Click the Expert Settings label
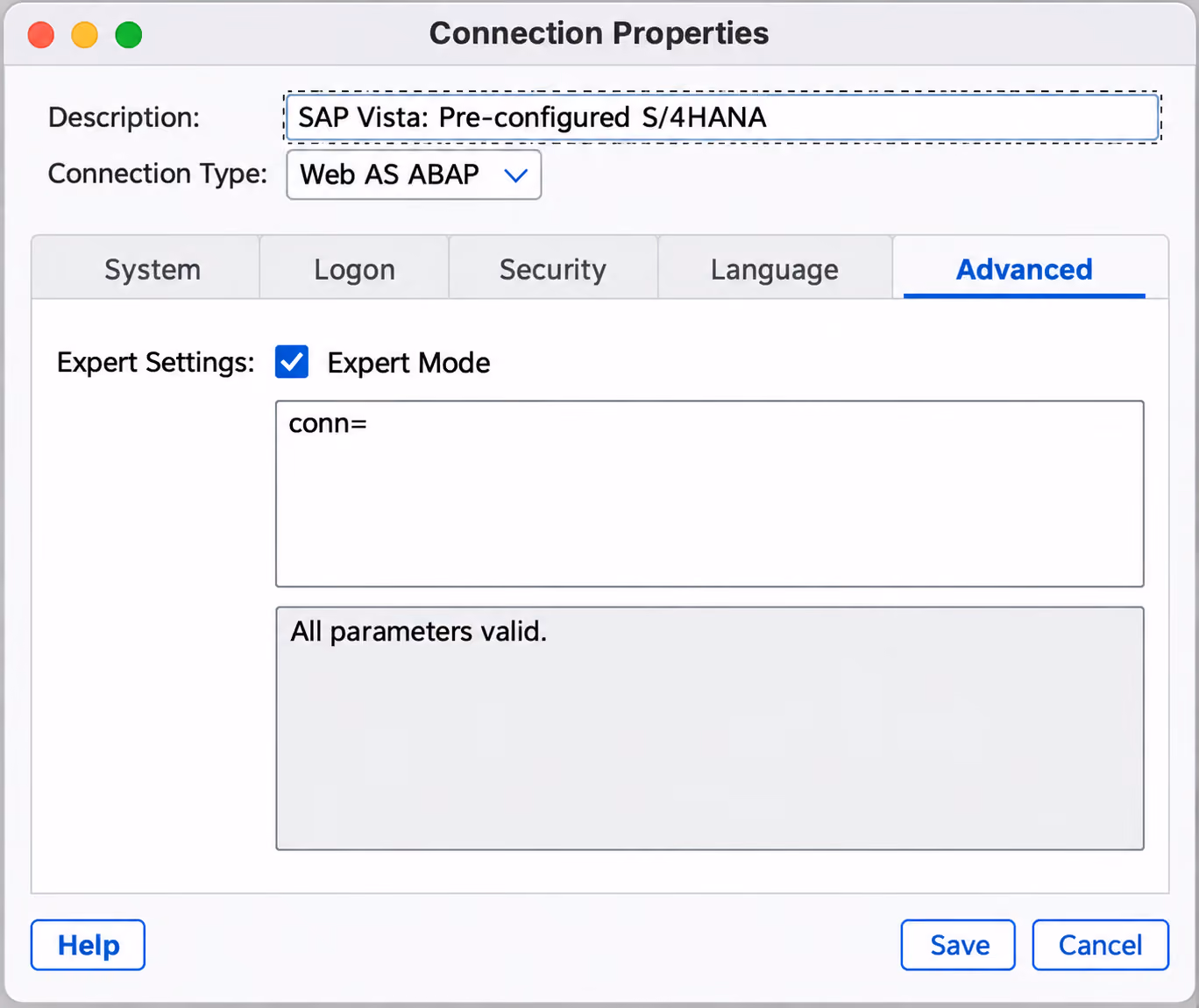Screen dimensions: 1199x1008 coord(156,362)
